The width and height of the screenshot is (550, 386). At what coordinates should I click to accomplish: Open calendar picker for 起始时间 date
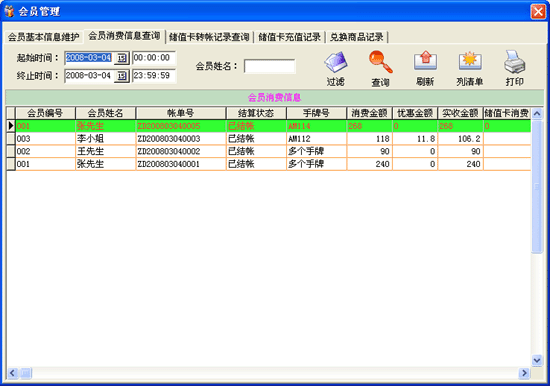click(122, 58)
